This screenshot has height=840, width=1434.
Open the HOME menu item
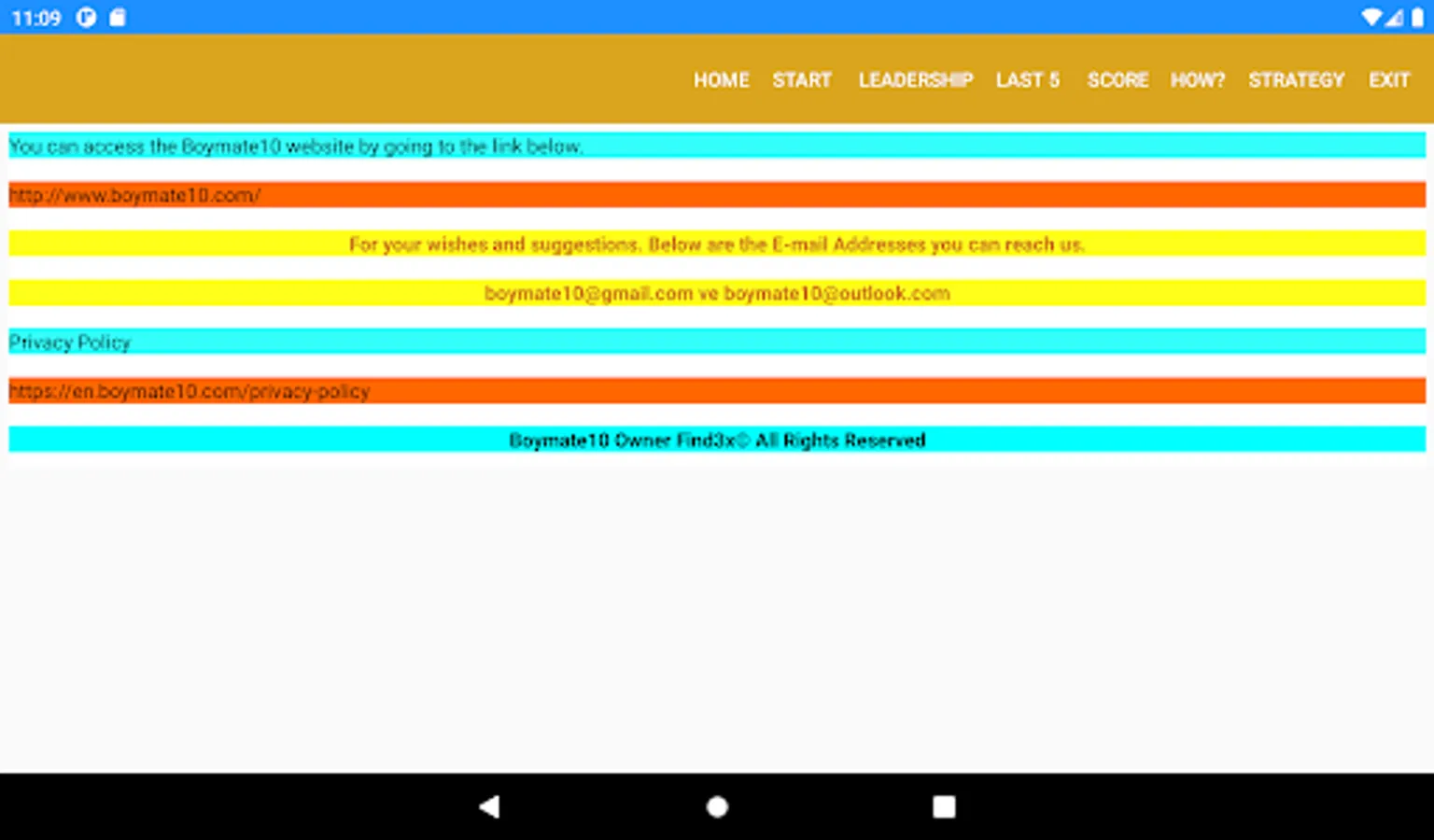point(721,80)
